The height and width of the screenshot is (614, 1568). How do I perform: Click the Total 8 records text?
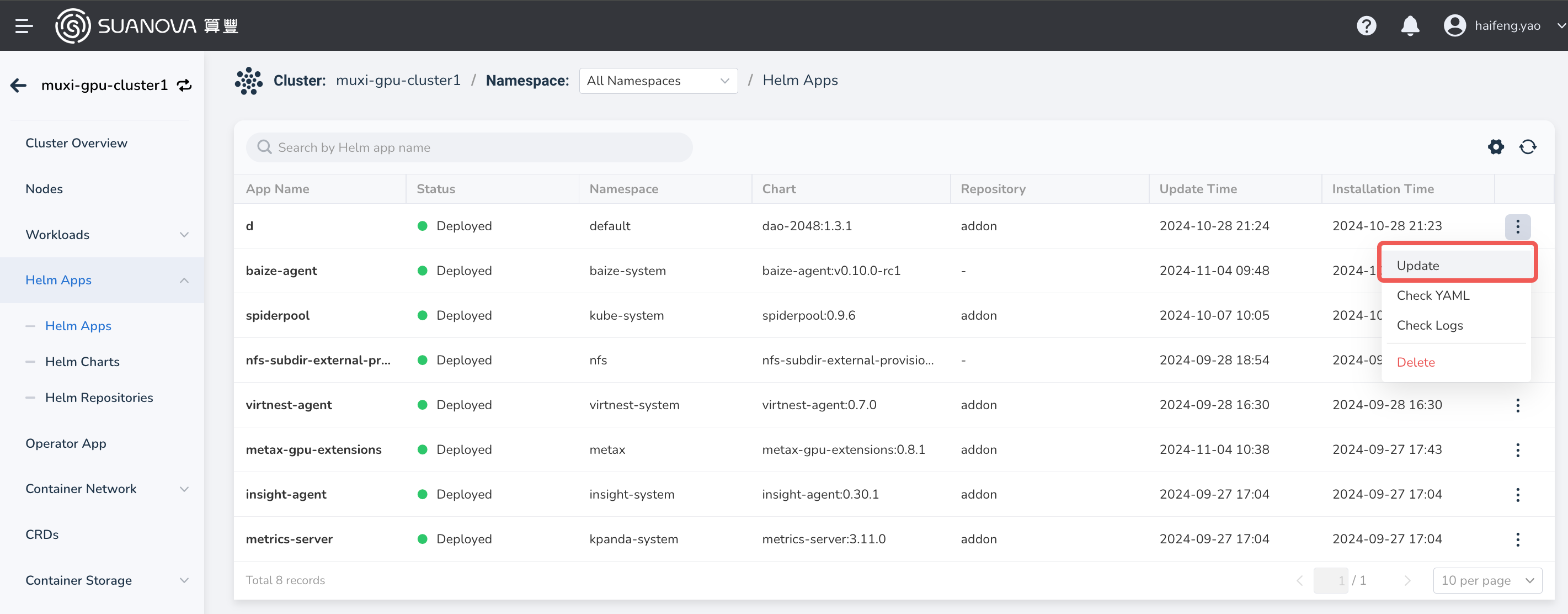[x=285, y=580]
